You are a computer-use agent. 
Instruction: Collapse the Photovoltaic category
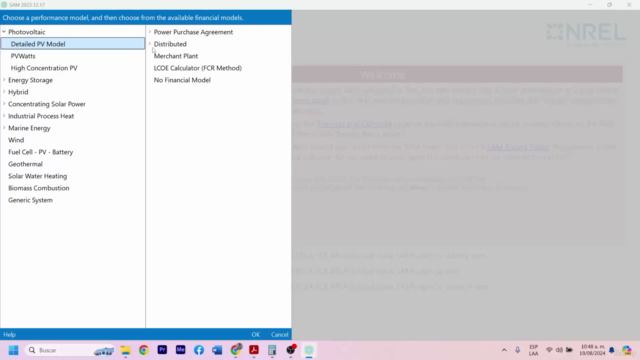pyautogui.click(x=4, y=32)
